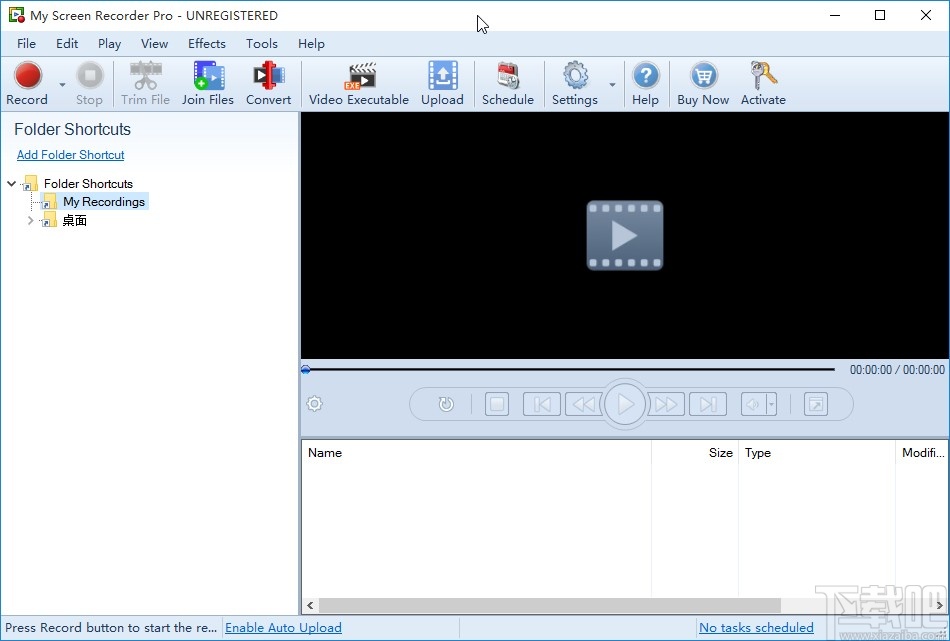
Task: Open the Settings dropdown arrow
Action: (x=613, y=84)
